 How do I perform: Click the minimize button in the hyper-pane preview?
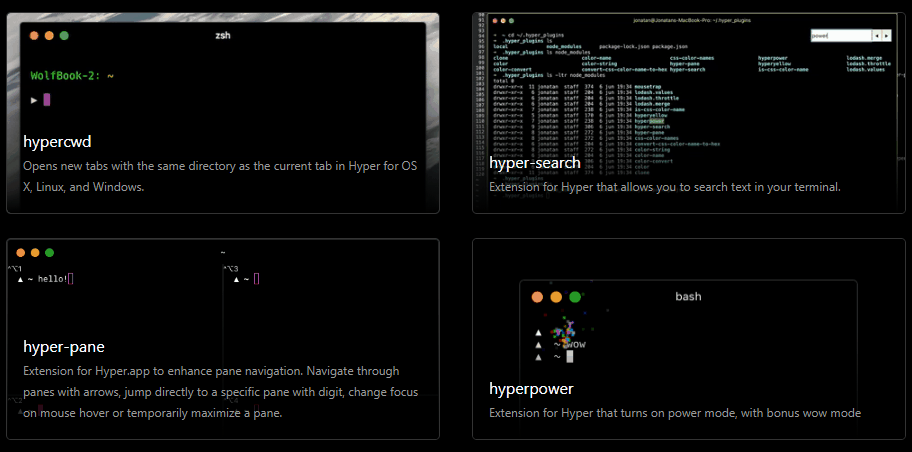pyautogui.click(x=35, y=252)
